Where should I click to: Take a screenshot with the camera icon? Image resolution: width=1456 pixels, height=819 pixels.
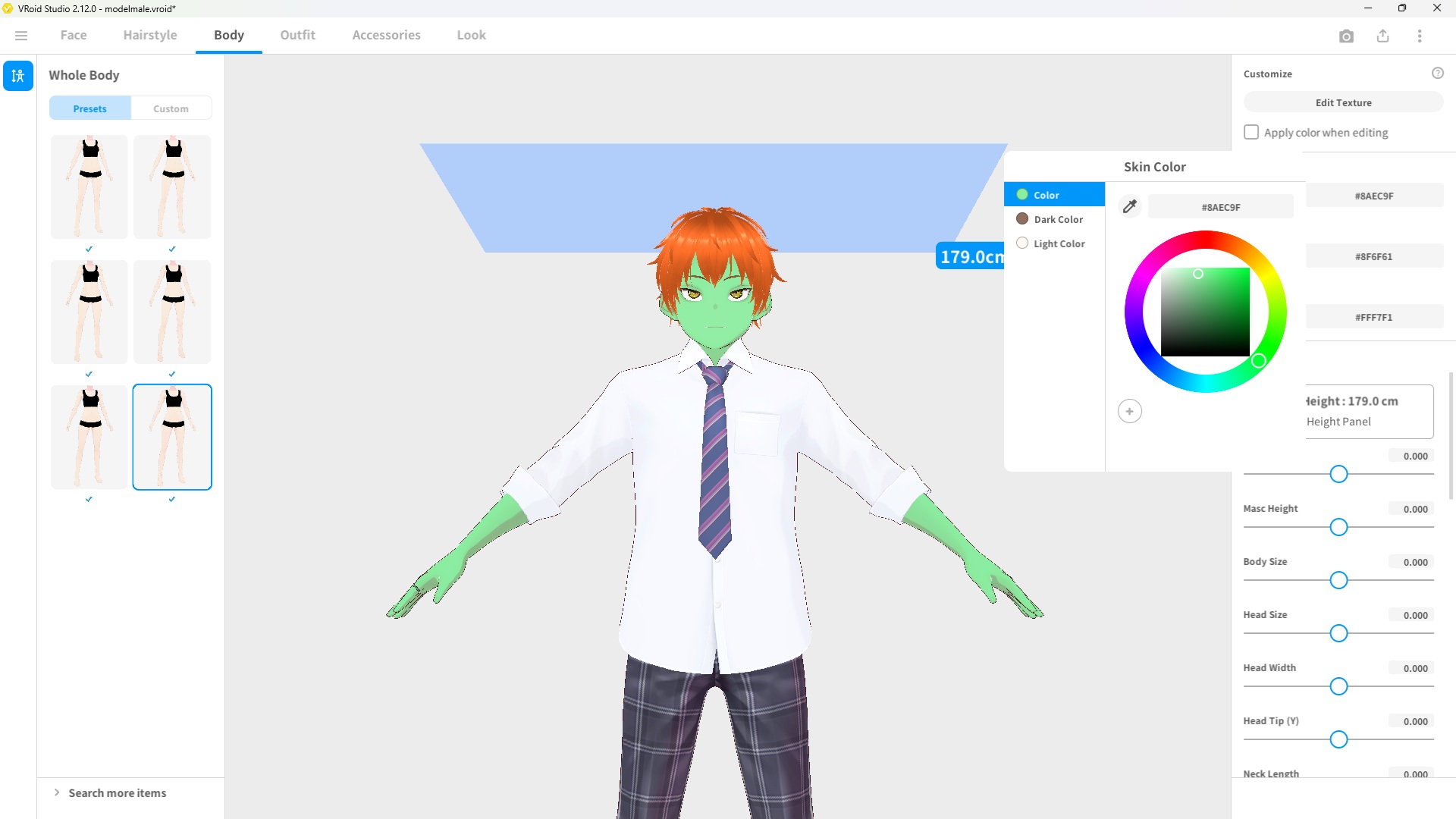click(x=1347, y=36)
